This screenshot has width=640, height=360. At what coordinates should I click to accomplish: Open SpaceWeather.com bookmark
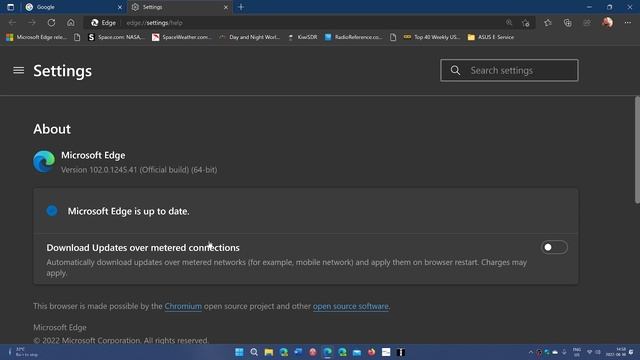(182, 37)
